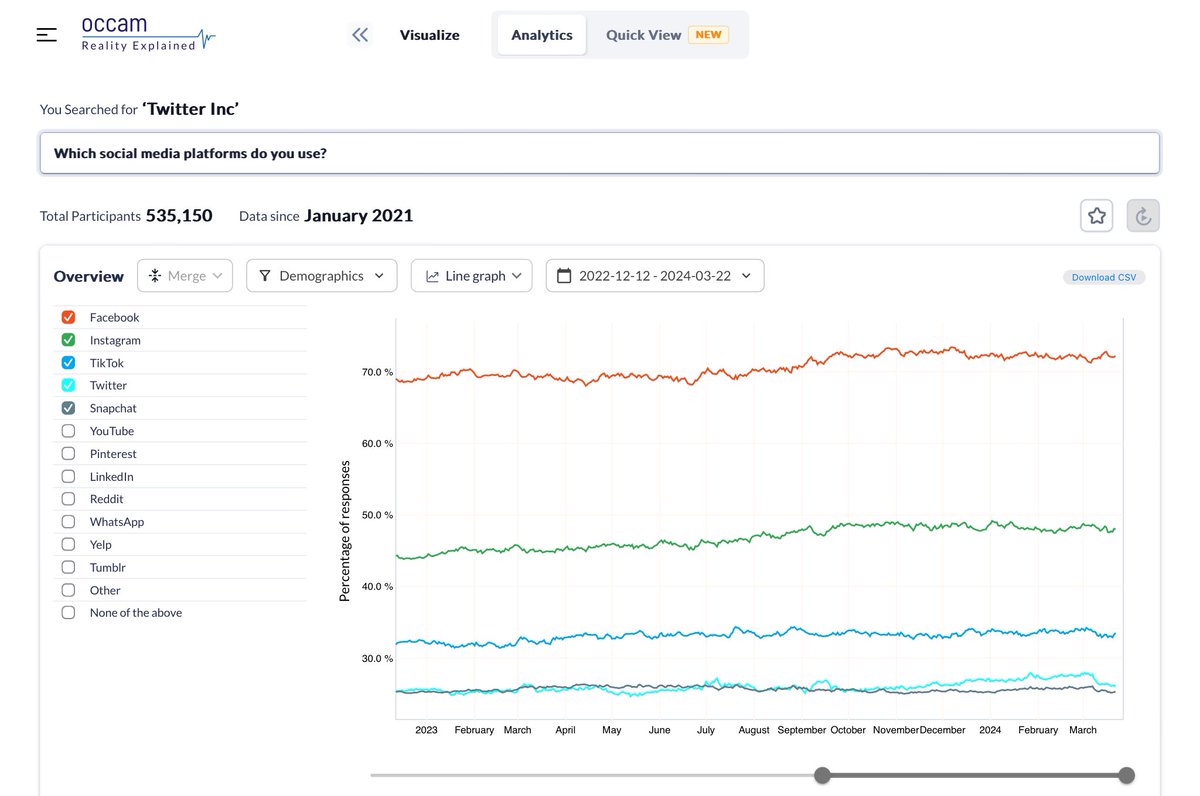Open the hamburger menu icon
Screen dimensions: 1200x796
tap(47, 35)
